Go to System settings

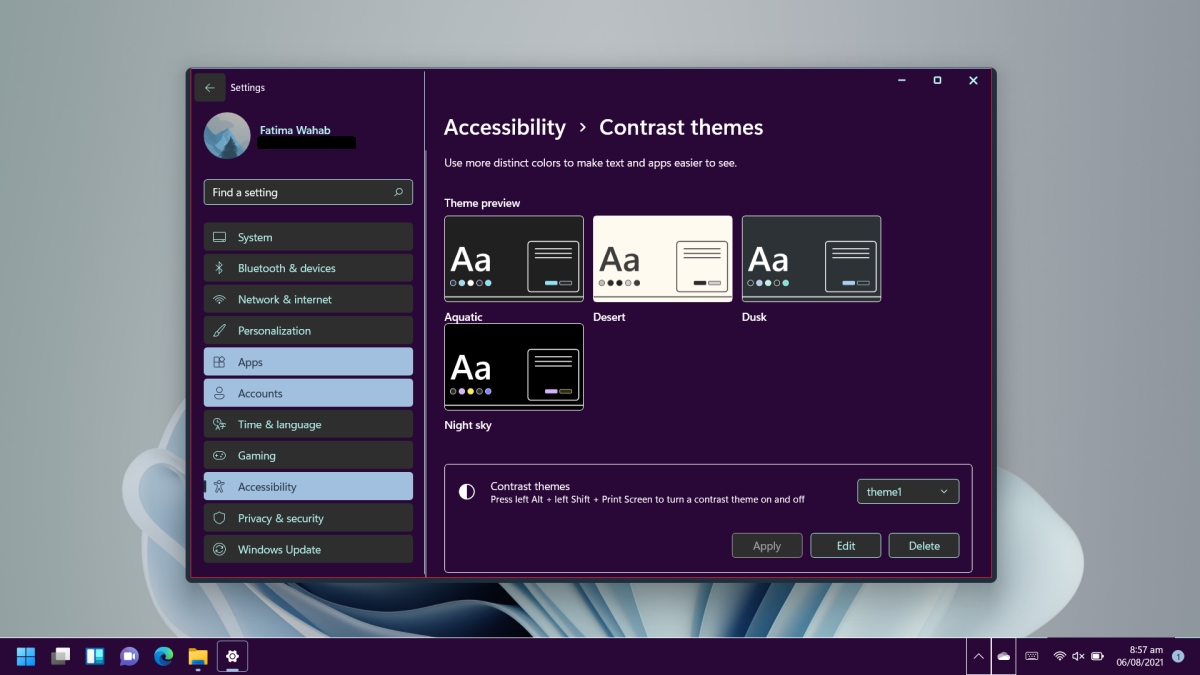pos(308,237)
